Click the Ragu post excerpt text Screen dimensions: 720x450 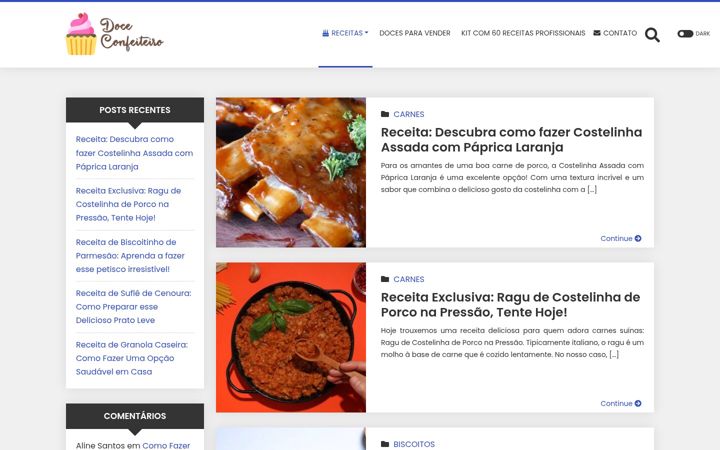(x=512, y=342)
